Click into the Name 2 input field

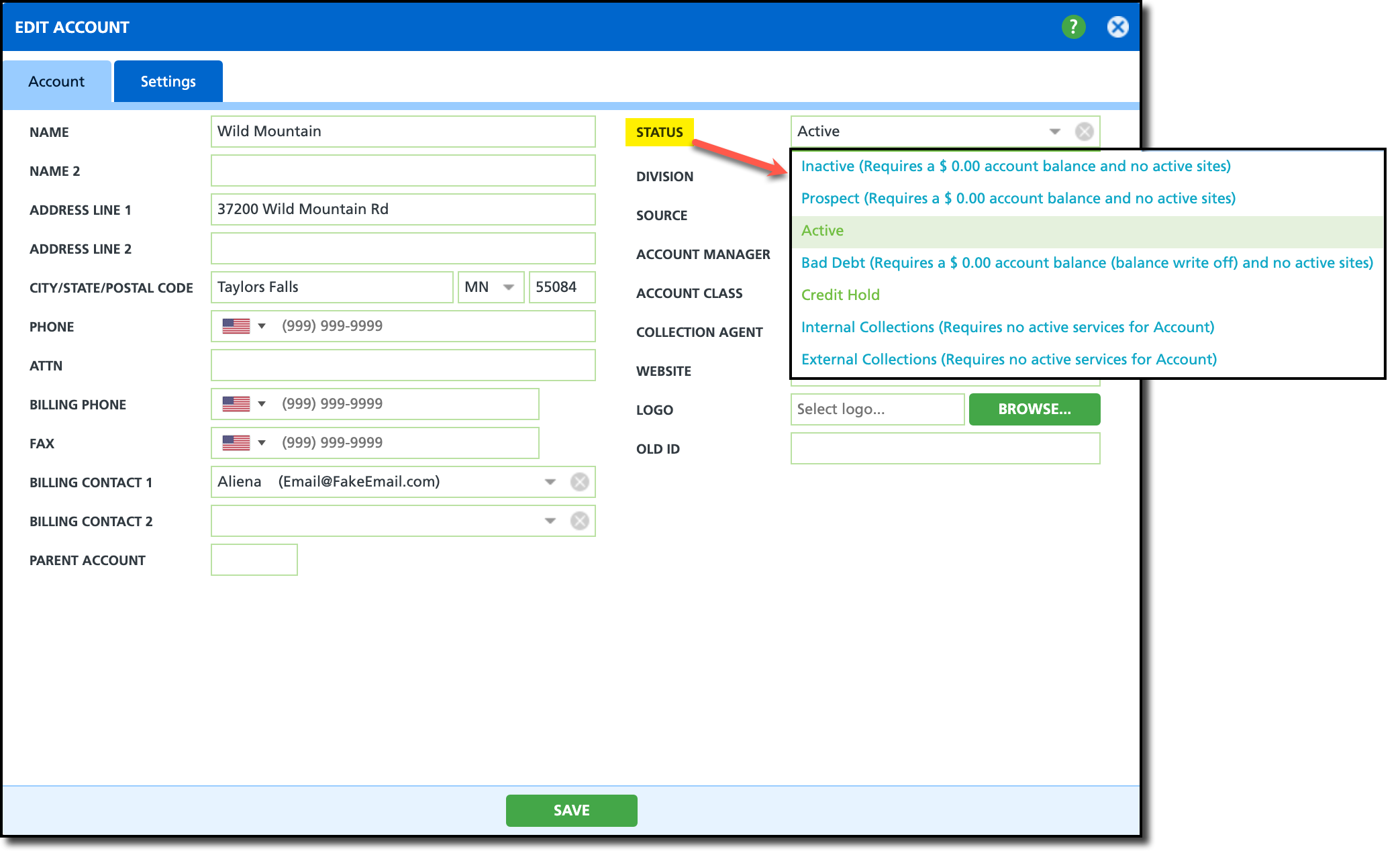point(403,170)
